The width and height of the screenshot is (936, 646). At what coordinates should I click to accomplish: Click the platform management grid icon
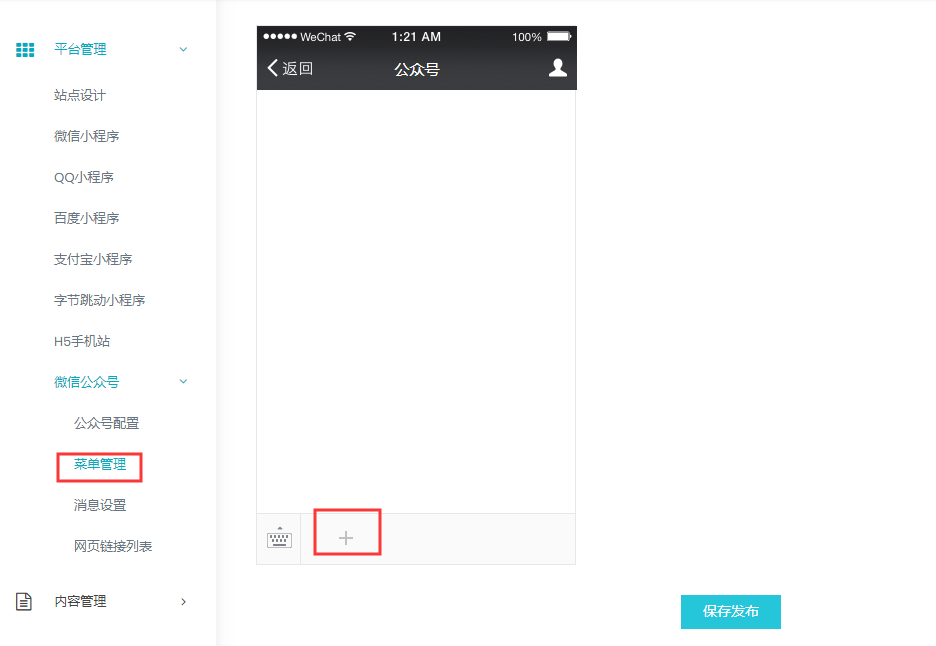pyautogui.click(x=25, y=50)
